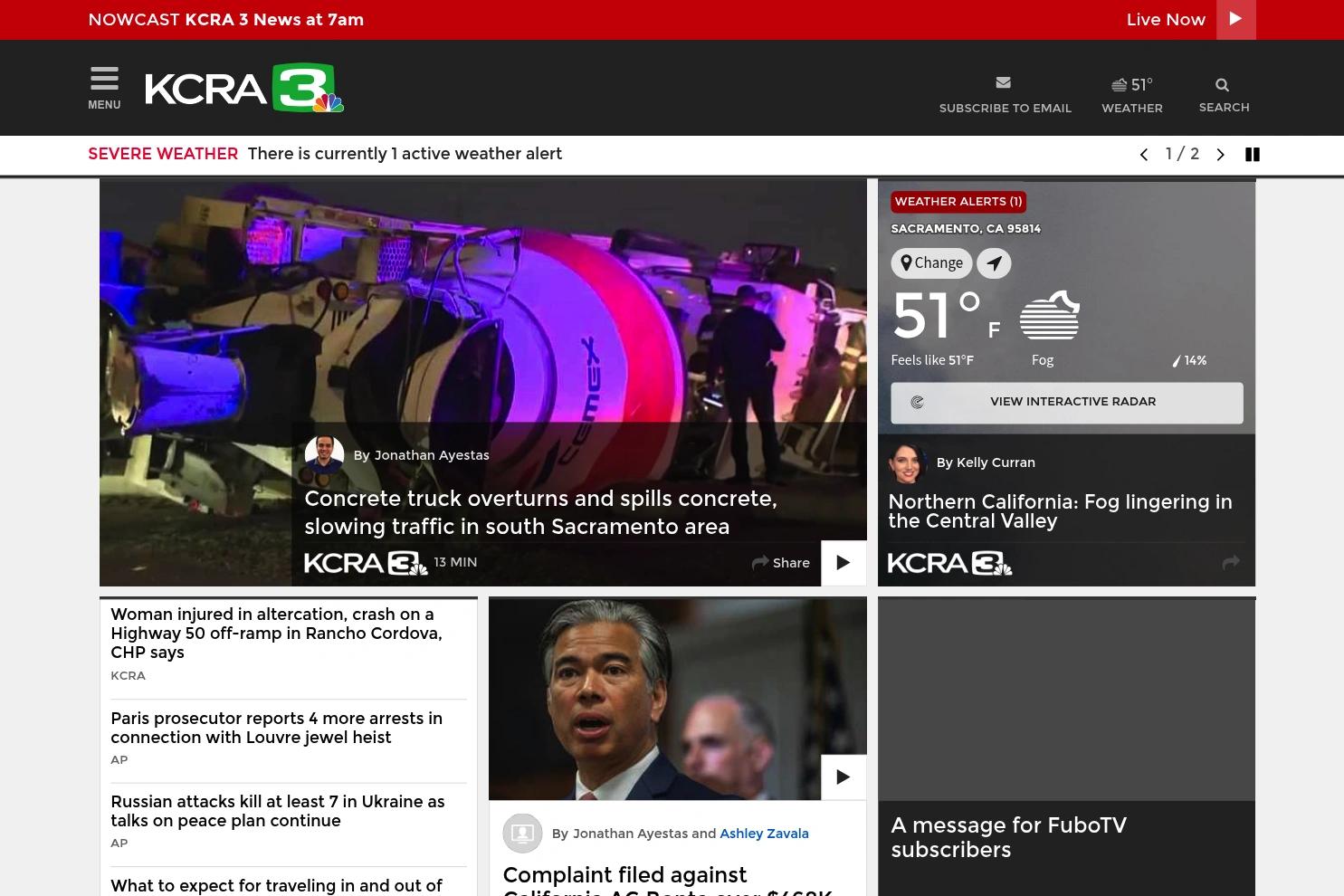This screenshot has height=896, width=1344.
Task: Click the severe weather alert text
Action: (405, 154)
